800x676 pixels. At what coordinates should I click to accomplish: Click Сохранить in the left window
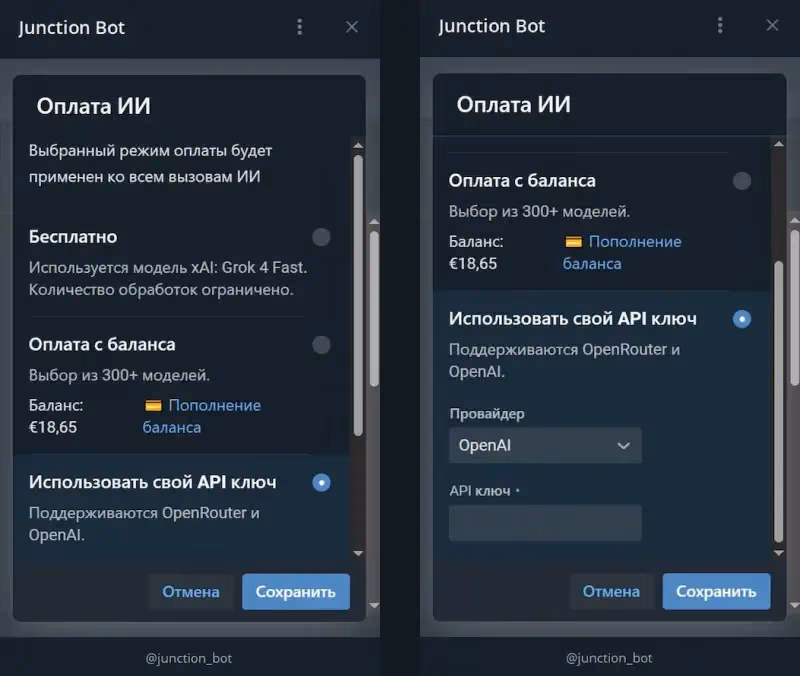tap(296, 592)
